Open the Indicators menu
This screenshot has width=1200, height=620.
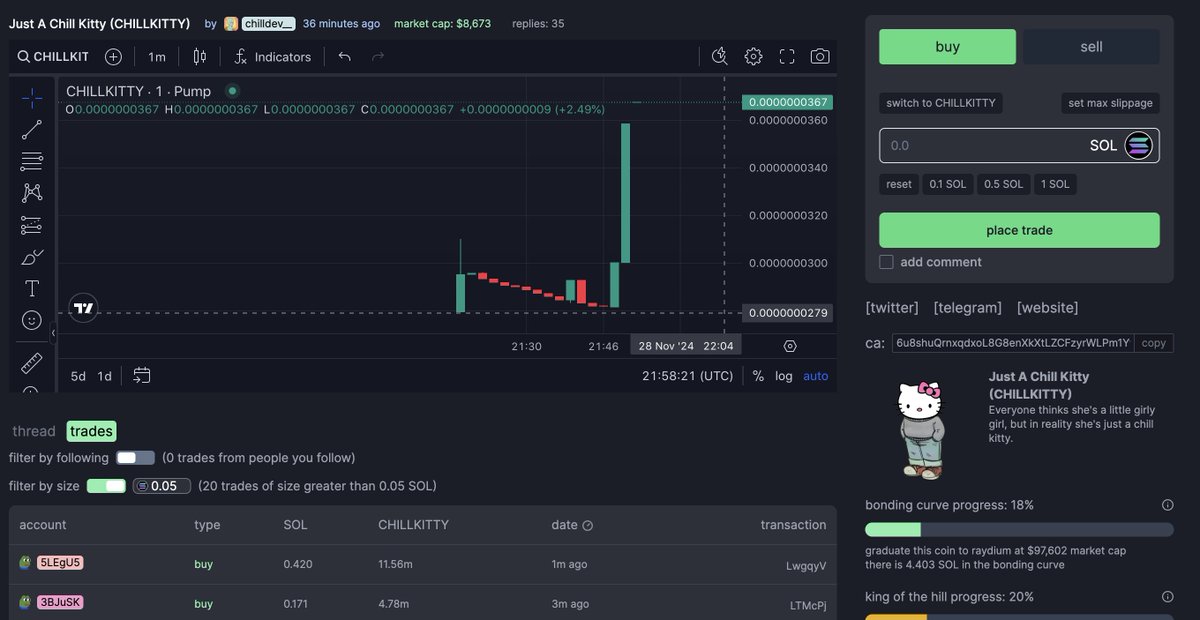coord(272,57)
